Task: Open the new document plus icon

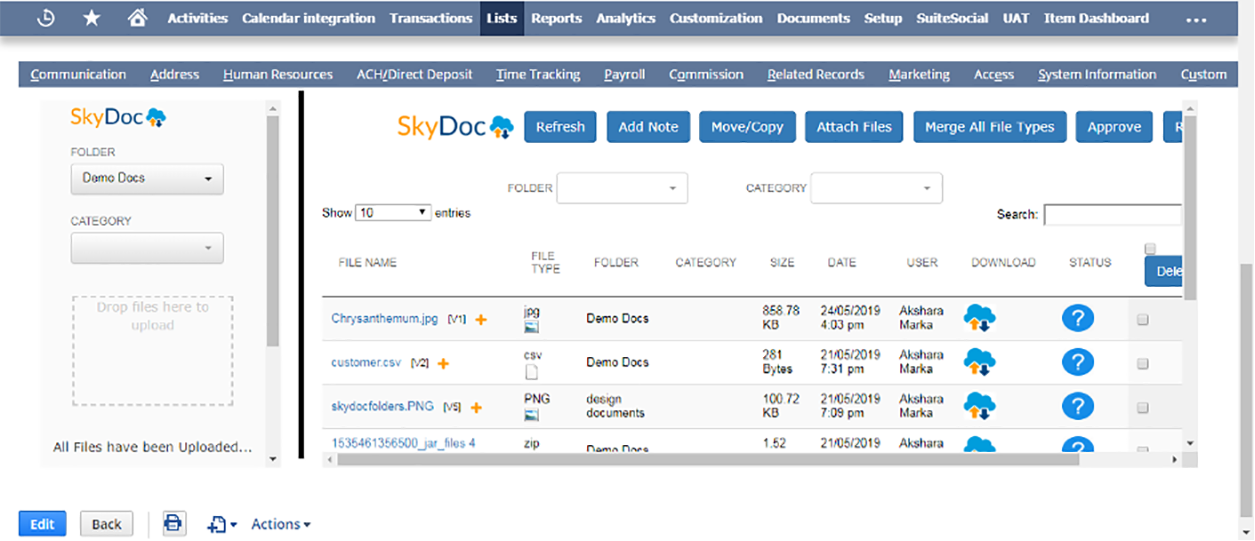Action: coord(222,524)
